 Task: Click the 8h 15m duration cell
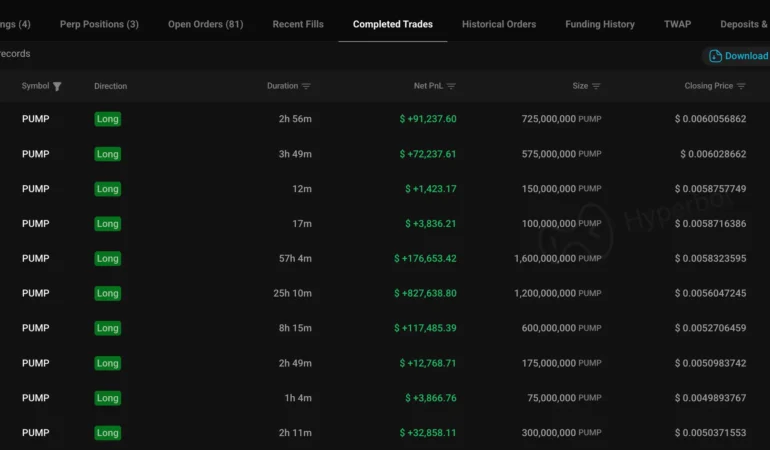coord(295,328)
